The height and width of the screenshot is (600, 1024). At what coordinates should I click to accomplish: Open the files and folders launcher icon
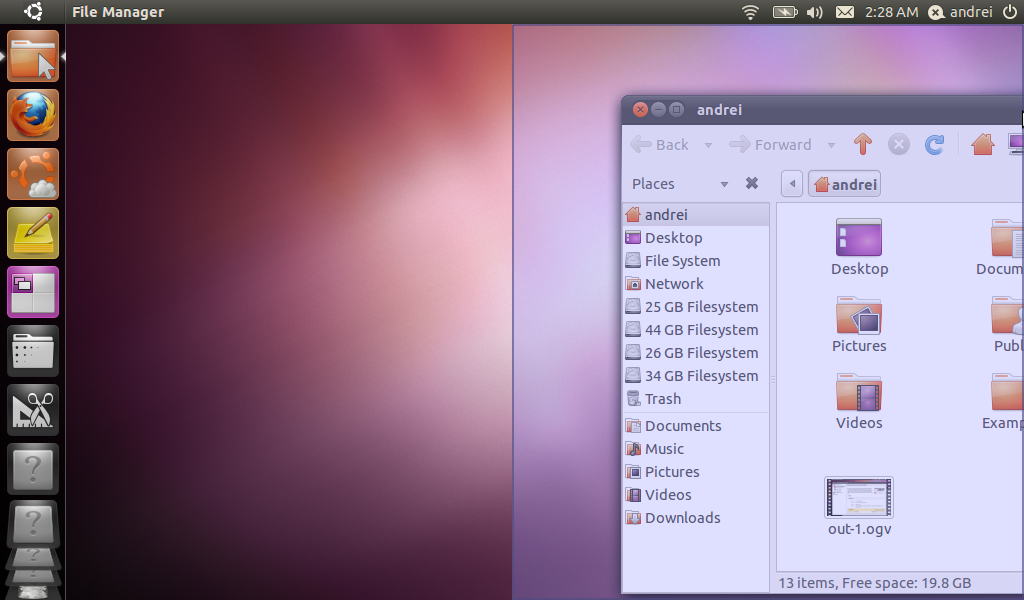[33, 351]
